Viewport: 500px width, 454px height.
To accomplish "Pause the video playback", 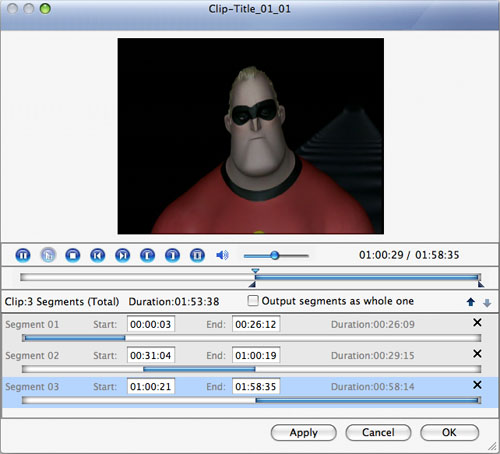I will coord(23,255).
